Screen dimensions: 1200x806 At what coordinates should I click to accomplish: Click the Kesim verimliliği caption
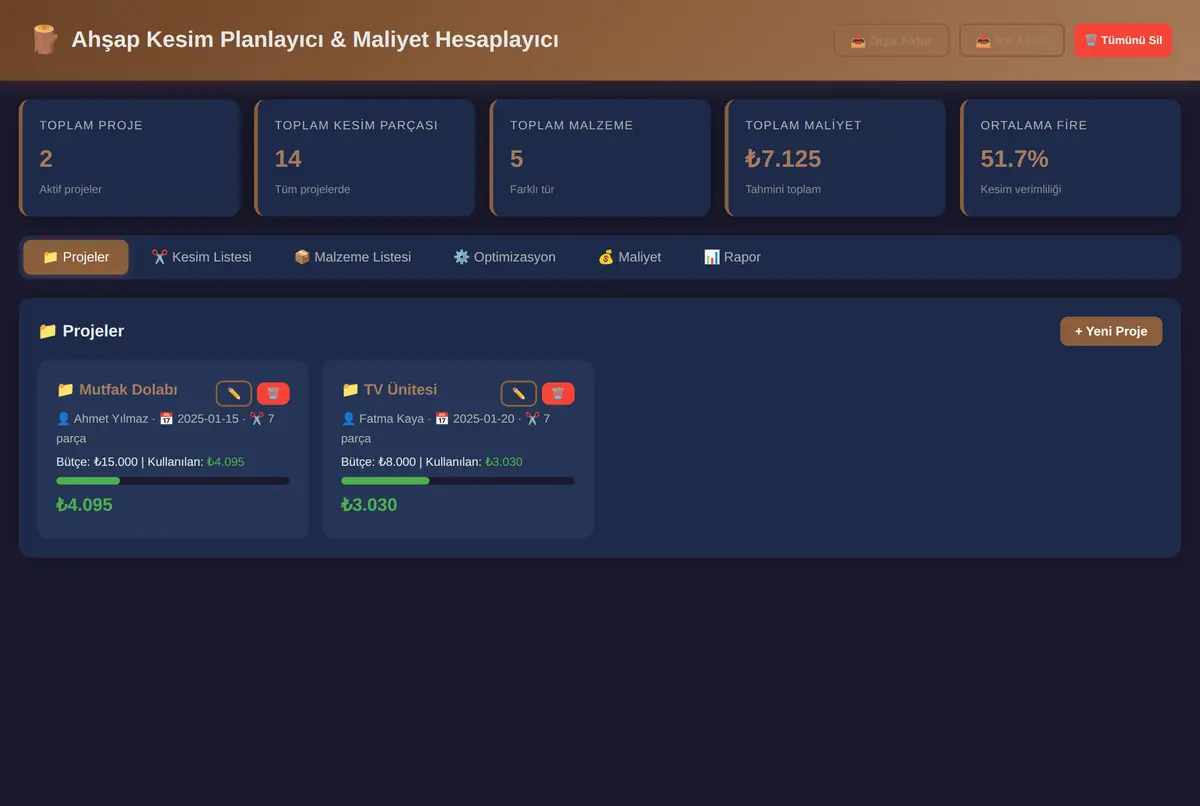1021,189
